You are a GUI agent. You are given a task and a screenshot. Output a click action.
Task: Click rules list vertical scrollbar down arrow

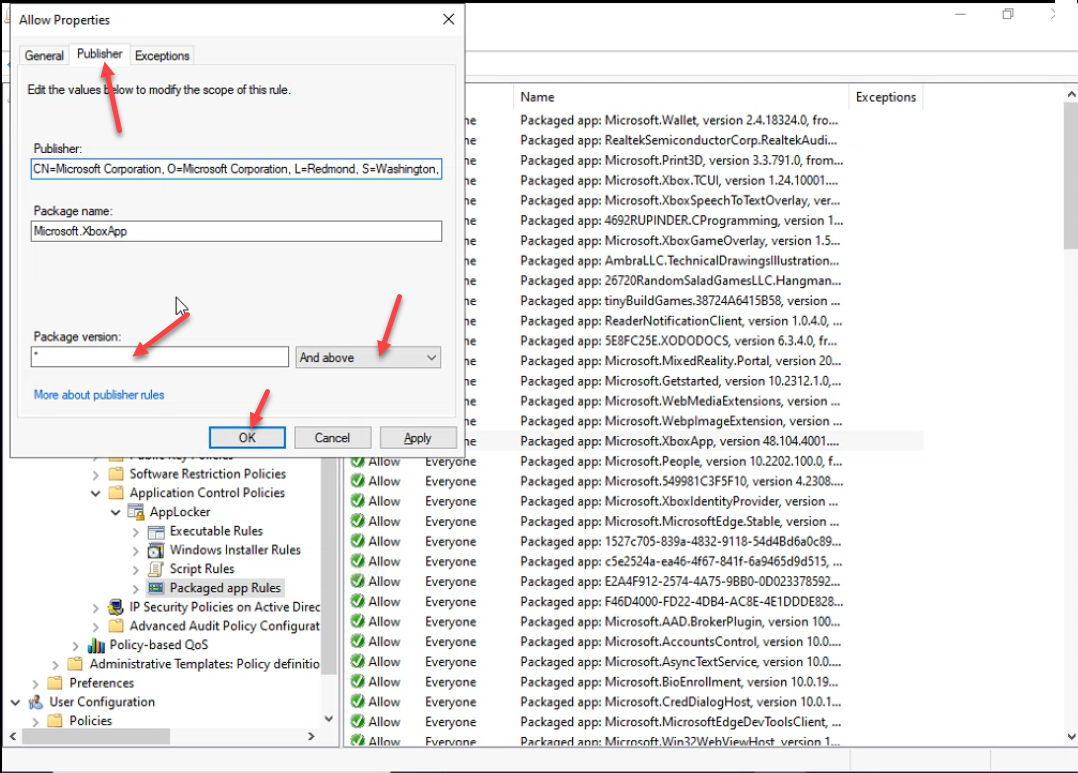point(1070,737)
